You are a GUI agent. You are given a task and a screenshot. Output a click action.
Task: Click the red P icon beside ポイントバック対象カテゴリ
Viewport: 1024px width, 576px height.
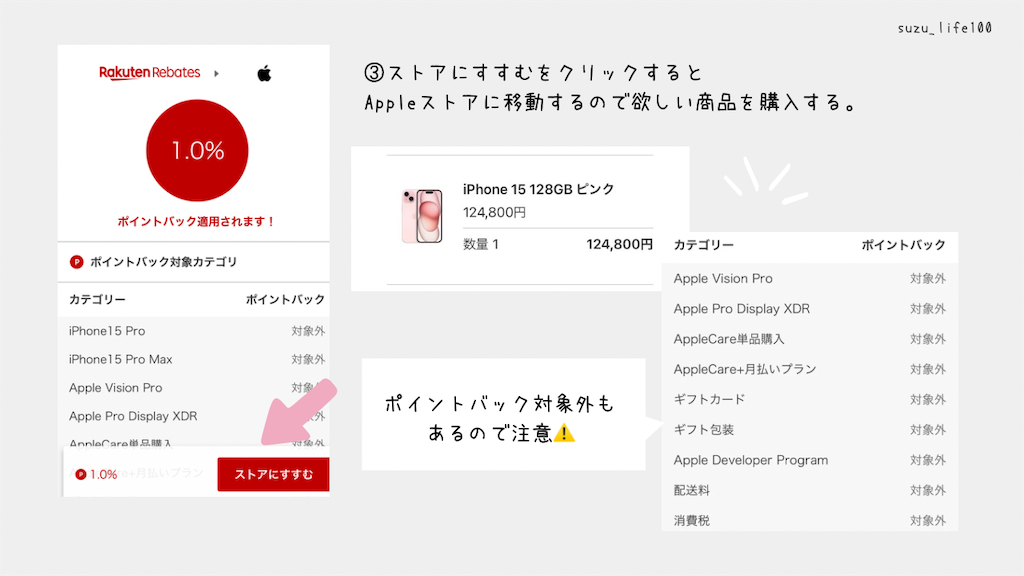click(x=76, y=262)
